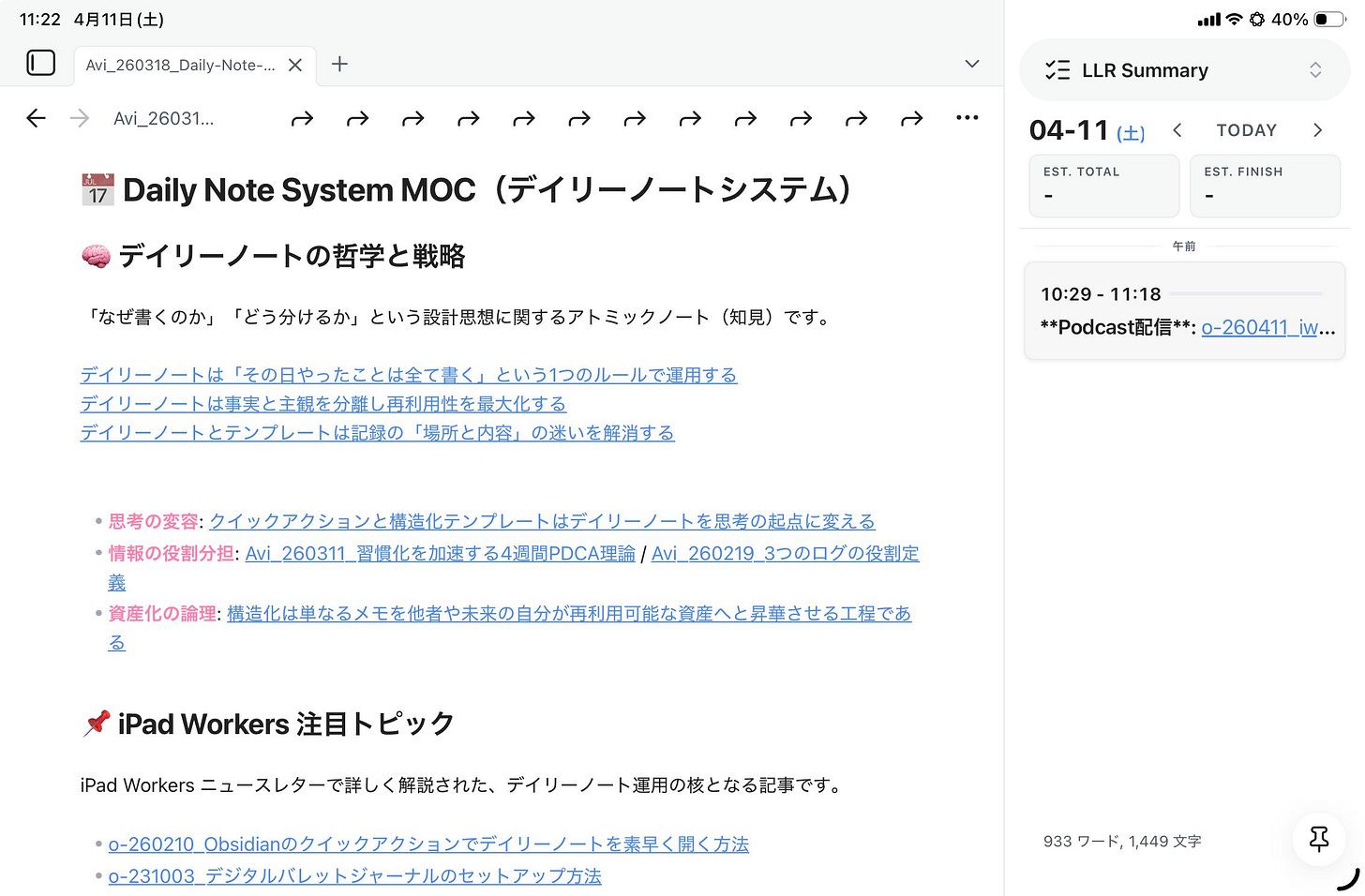The image size is (1365, 896).
Task: Open the 04-11 (土) date link
Action: [1087, 130]
